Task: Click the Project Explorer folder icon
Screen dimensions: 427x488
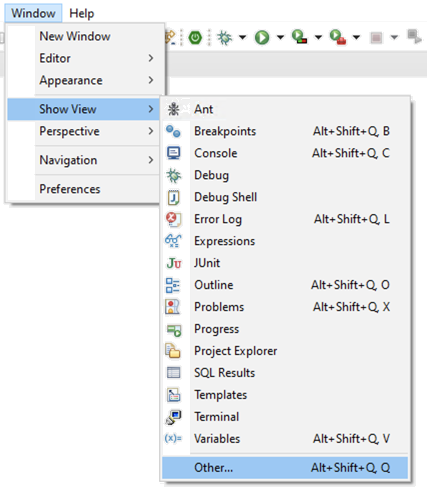Action: pyautogui.click(x=173, y=351)
